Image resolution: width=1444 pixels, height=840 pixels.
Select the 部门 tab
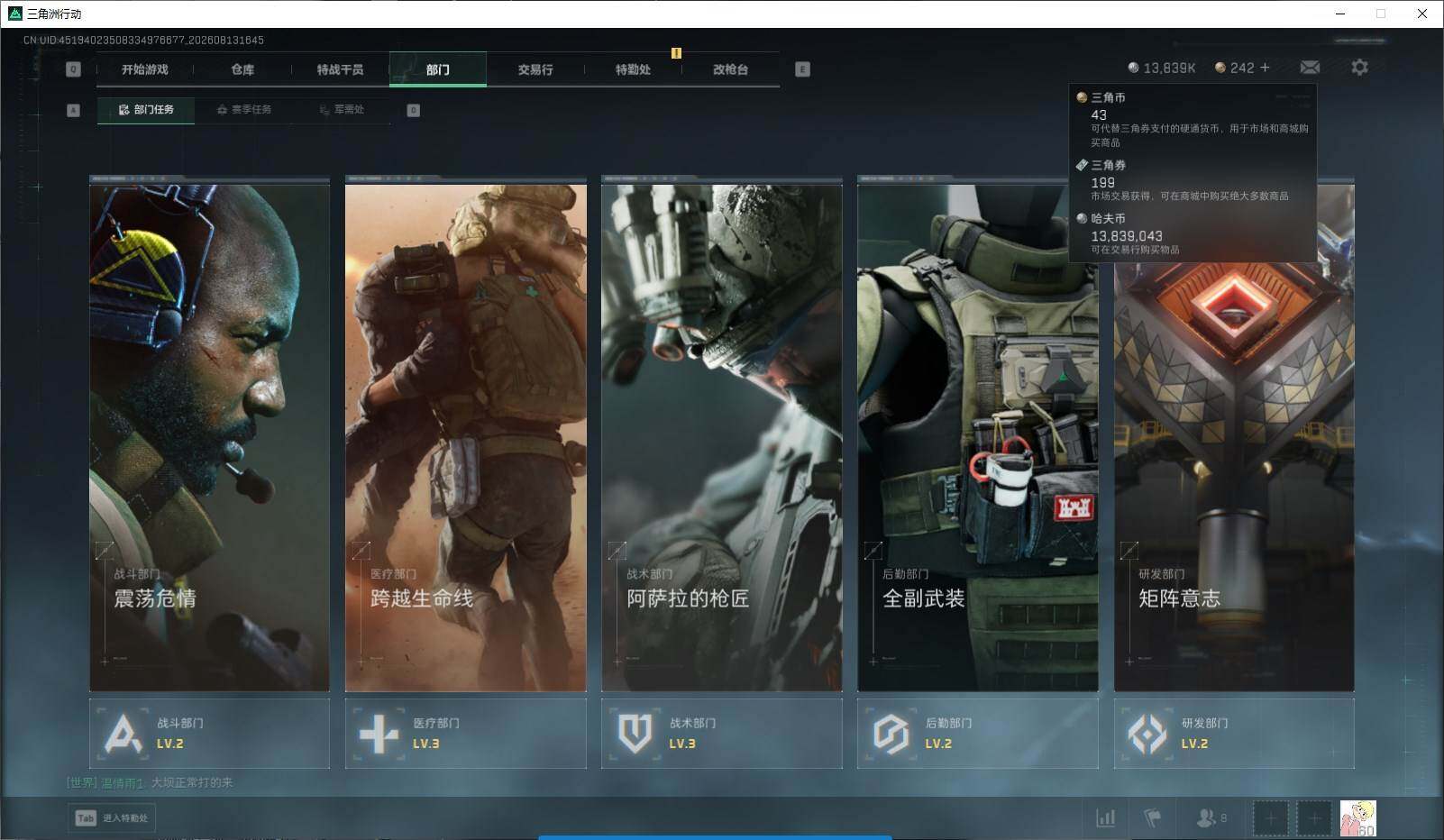point(438,69)
